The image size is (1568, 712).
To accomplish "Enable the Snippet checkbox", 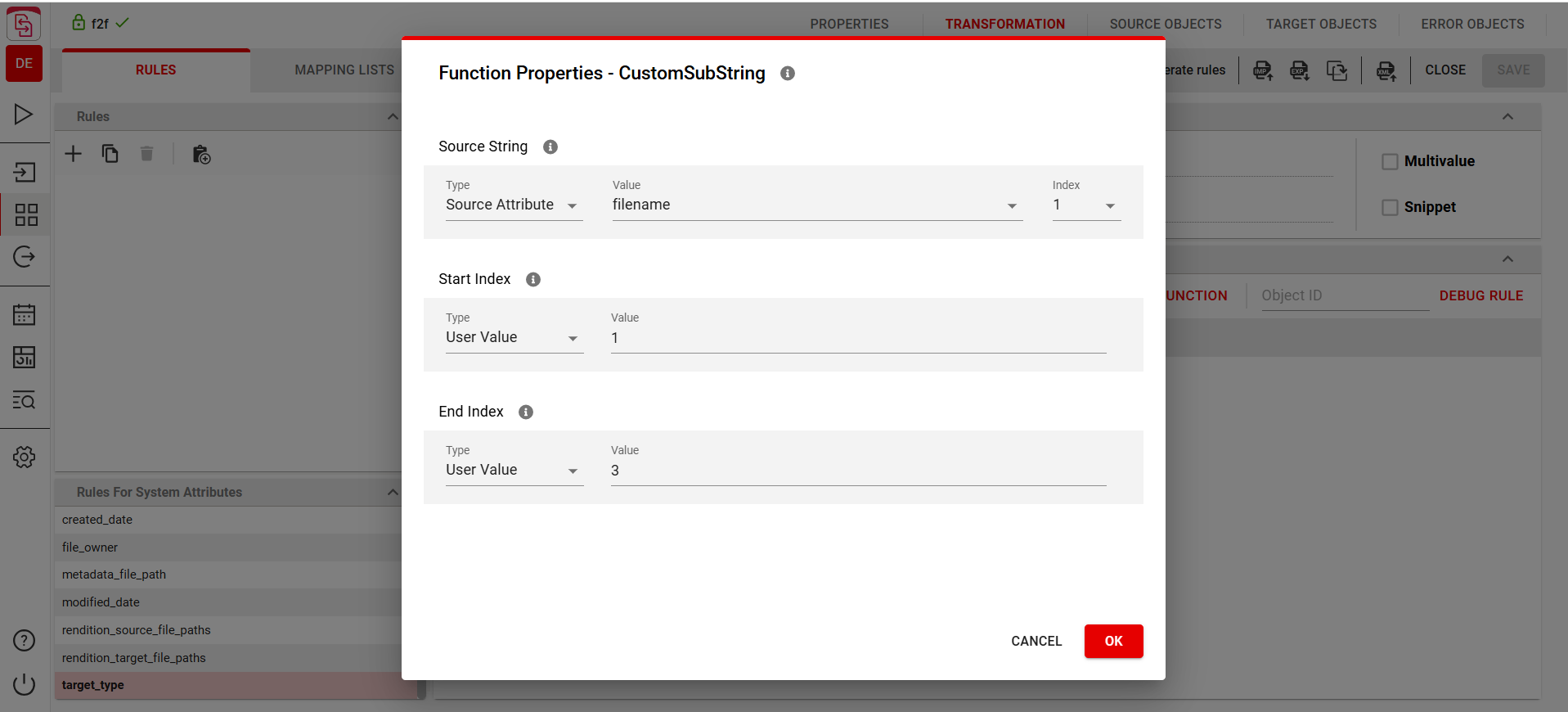I will [1390, 207].
